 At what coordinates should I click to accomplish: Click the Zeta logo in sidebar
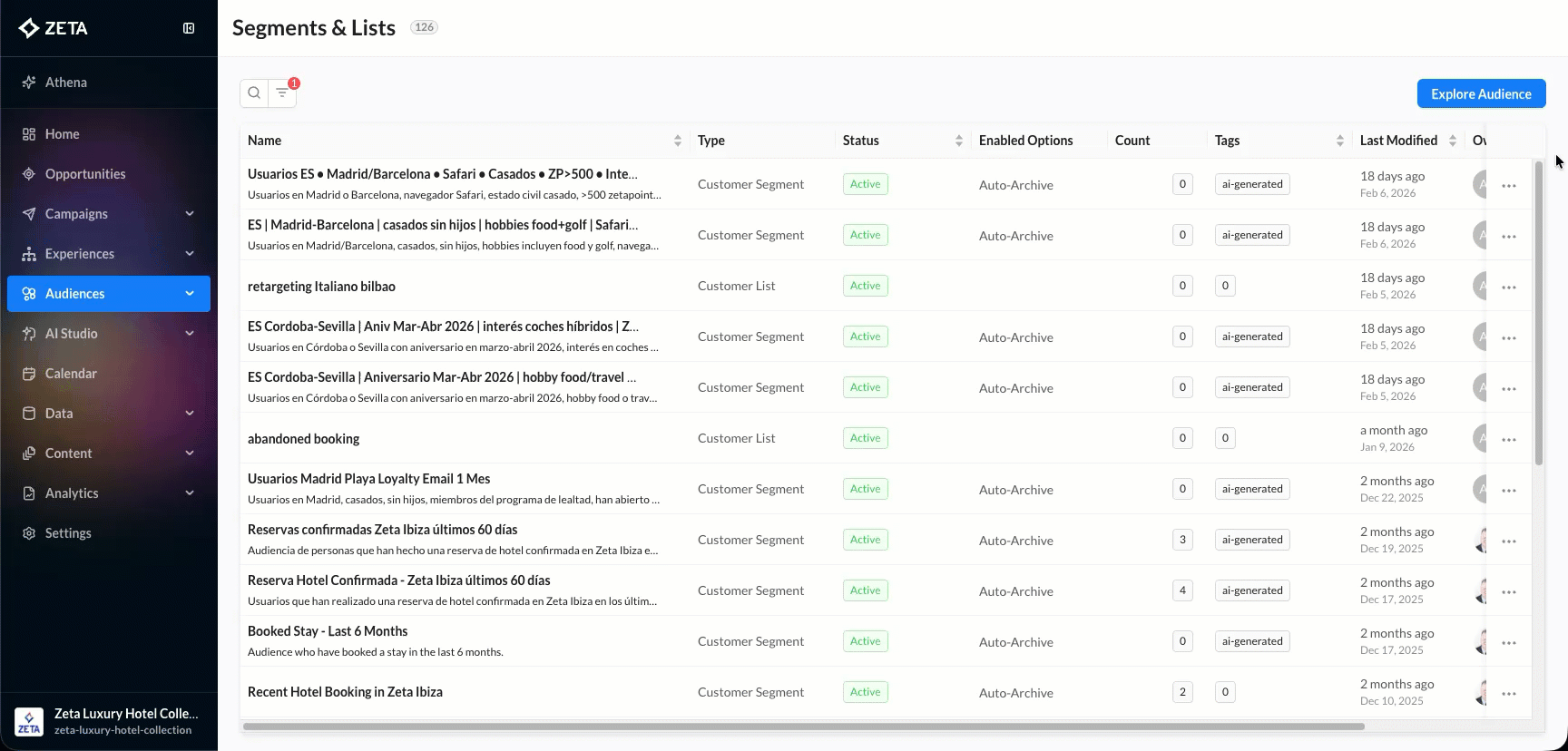tap(54, 28)
